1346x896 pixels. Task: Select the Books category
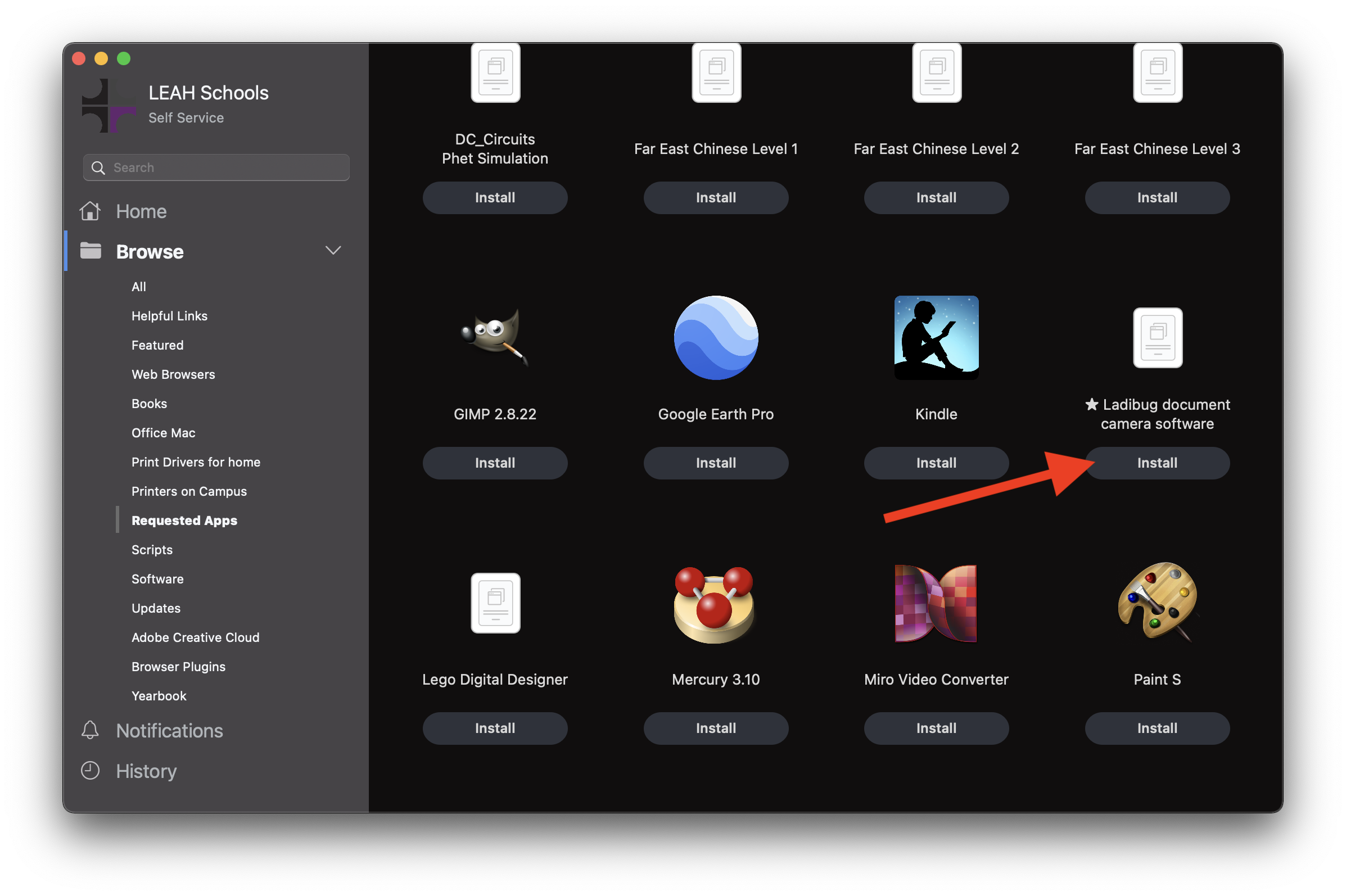149,404
